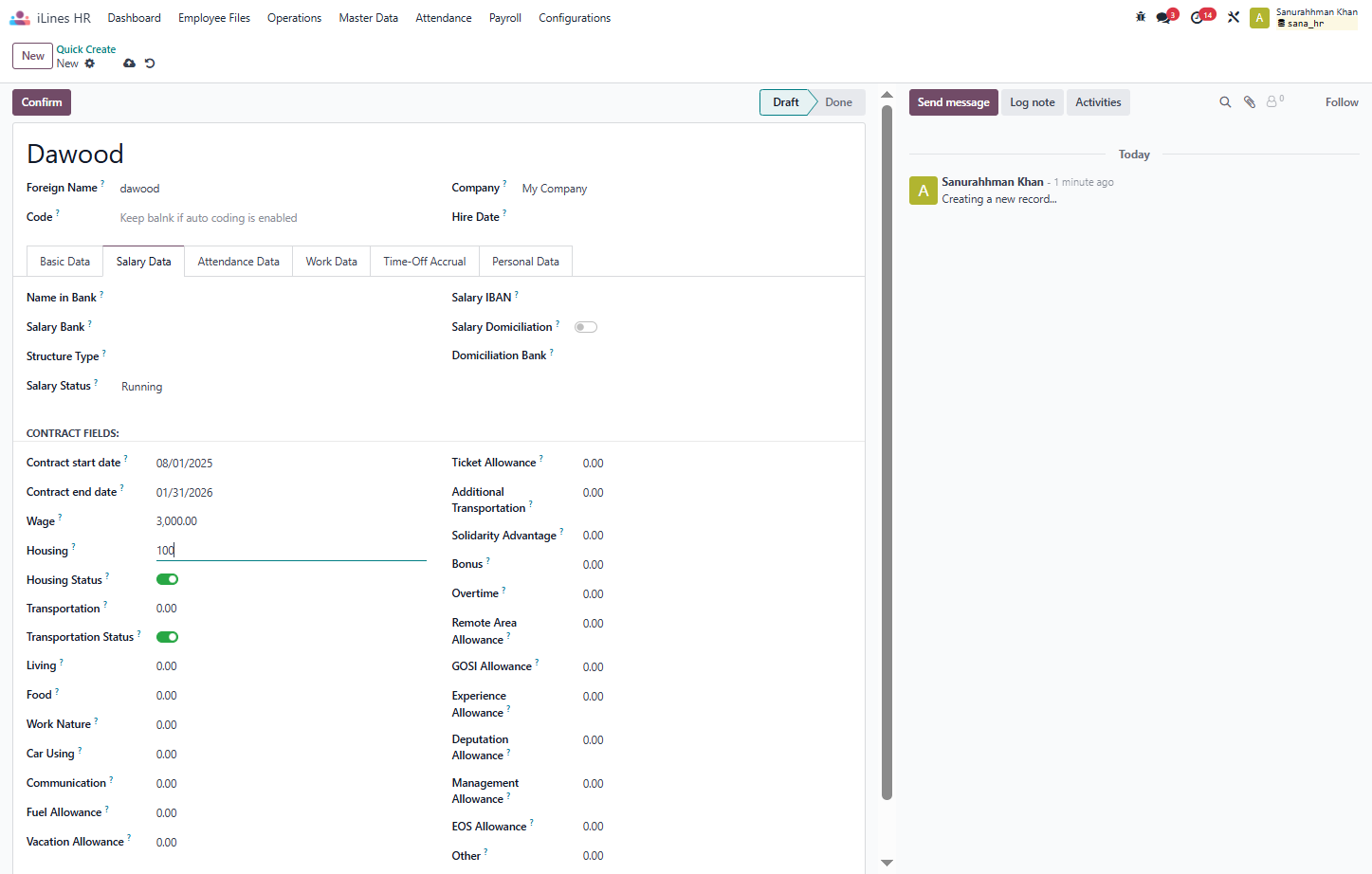Open Structure Type dropdown field
1372x874 pixels.
tap(273, 356)
